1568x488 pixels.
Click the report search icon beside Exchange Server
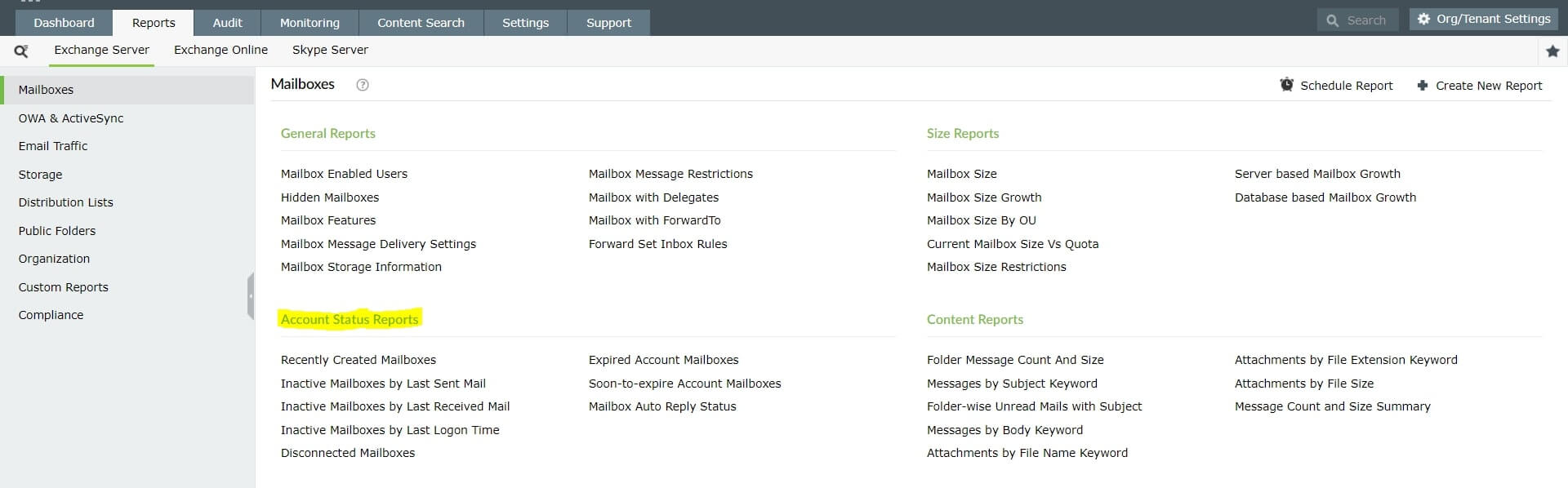click(x=22, y=51)
